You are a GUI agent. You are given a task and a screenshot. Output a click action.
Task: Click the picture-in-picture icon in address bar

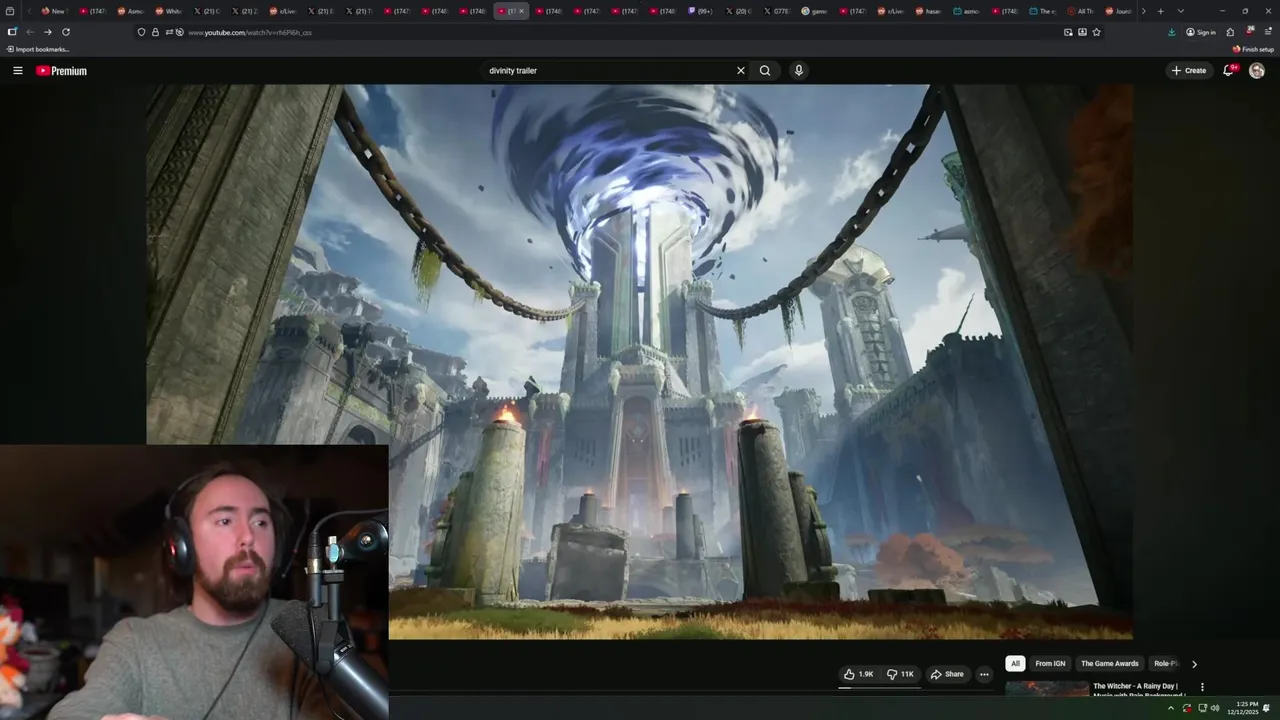point(1068,32)
